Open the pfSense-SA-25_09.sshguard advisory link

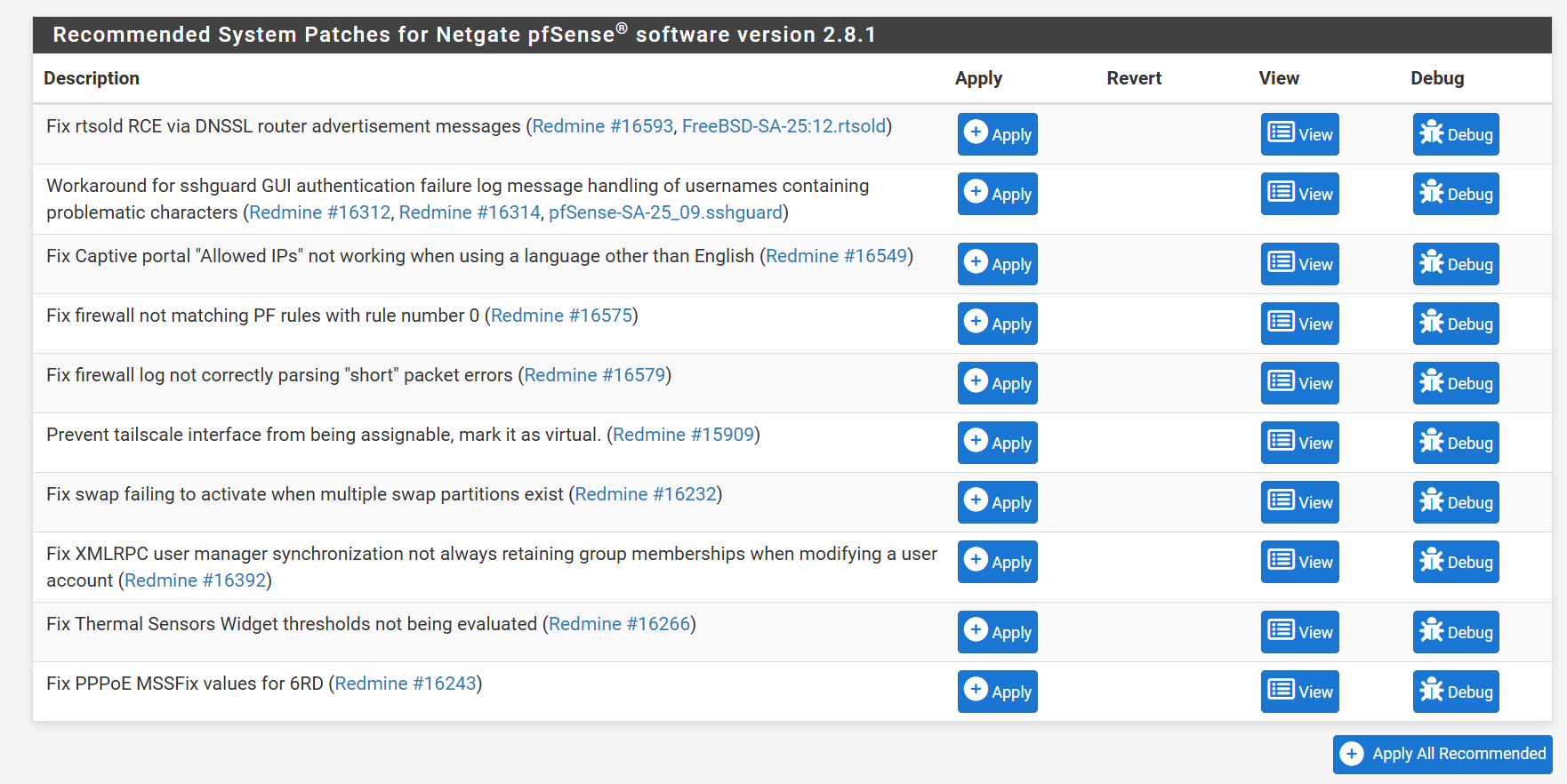pos(665,212)
